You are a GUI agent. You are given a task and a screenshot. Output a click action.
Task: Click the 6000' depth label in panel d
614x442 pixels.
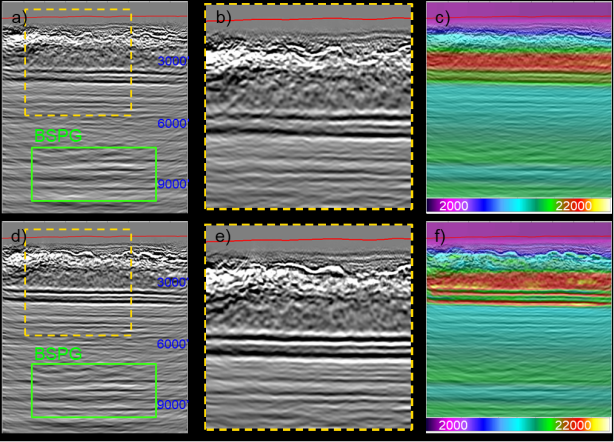pyautogui.click(x=173, y=344)
